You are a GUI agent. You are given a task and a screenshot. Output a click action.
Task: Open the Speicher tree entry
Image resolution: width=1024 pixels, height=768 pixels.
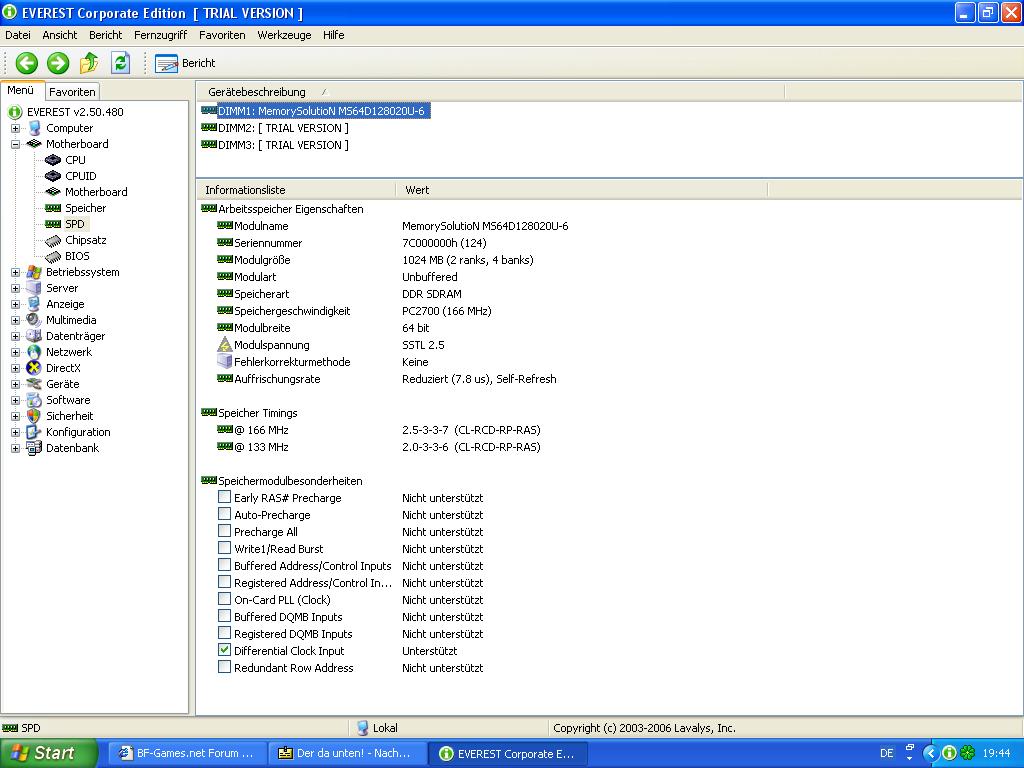click(85, 208)
